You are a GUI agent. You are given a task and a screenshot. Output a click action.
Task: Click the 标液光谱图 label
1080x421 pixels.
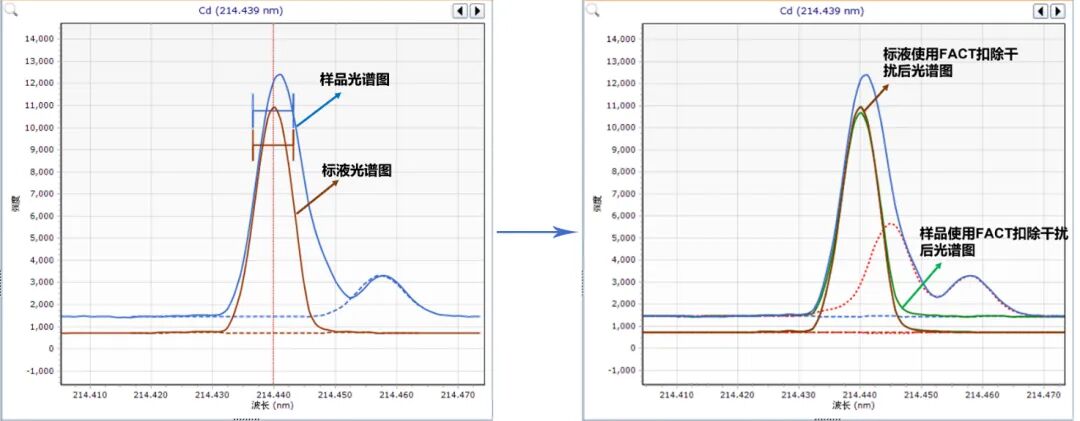tap(357, 171)
